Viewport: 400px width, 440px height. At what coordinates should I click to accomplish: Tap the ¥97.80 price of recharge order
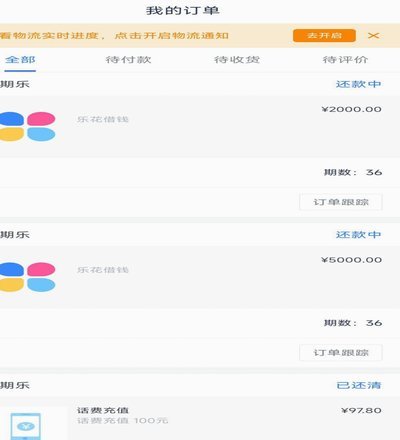point(362,410)
